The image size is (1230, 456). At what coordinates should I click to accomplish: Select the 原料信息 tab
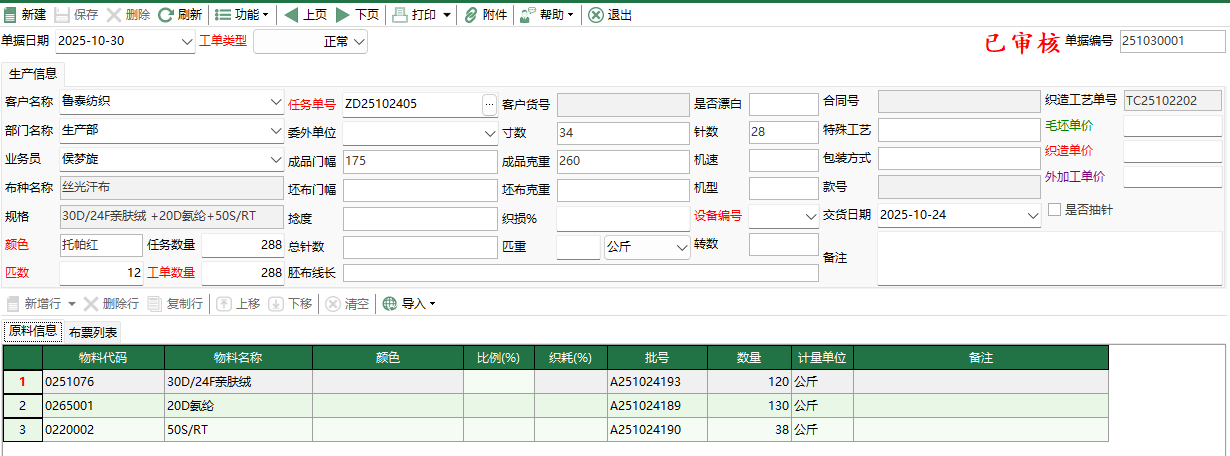pos(33,331)
